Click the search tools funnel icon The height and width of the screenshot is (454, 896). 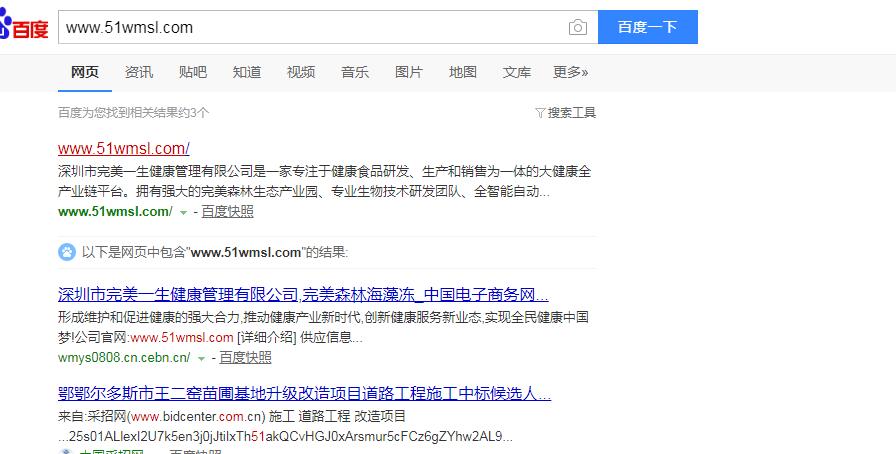[x=540, y=113]
